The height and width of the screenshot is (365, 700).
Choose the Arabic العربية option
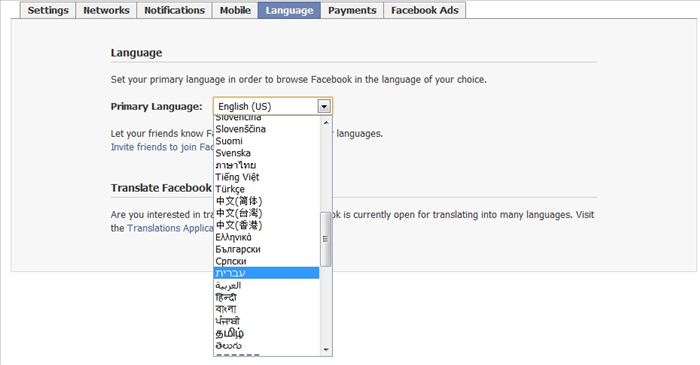click(x=267, y=285)
